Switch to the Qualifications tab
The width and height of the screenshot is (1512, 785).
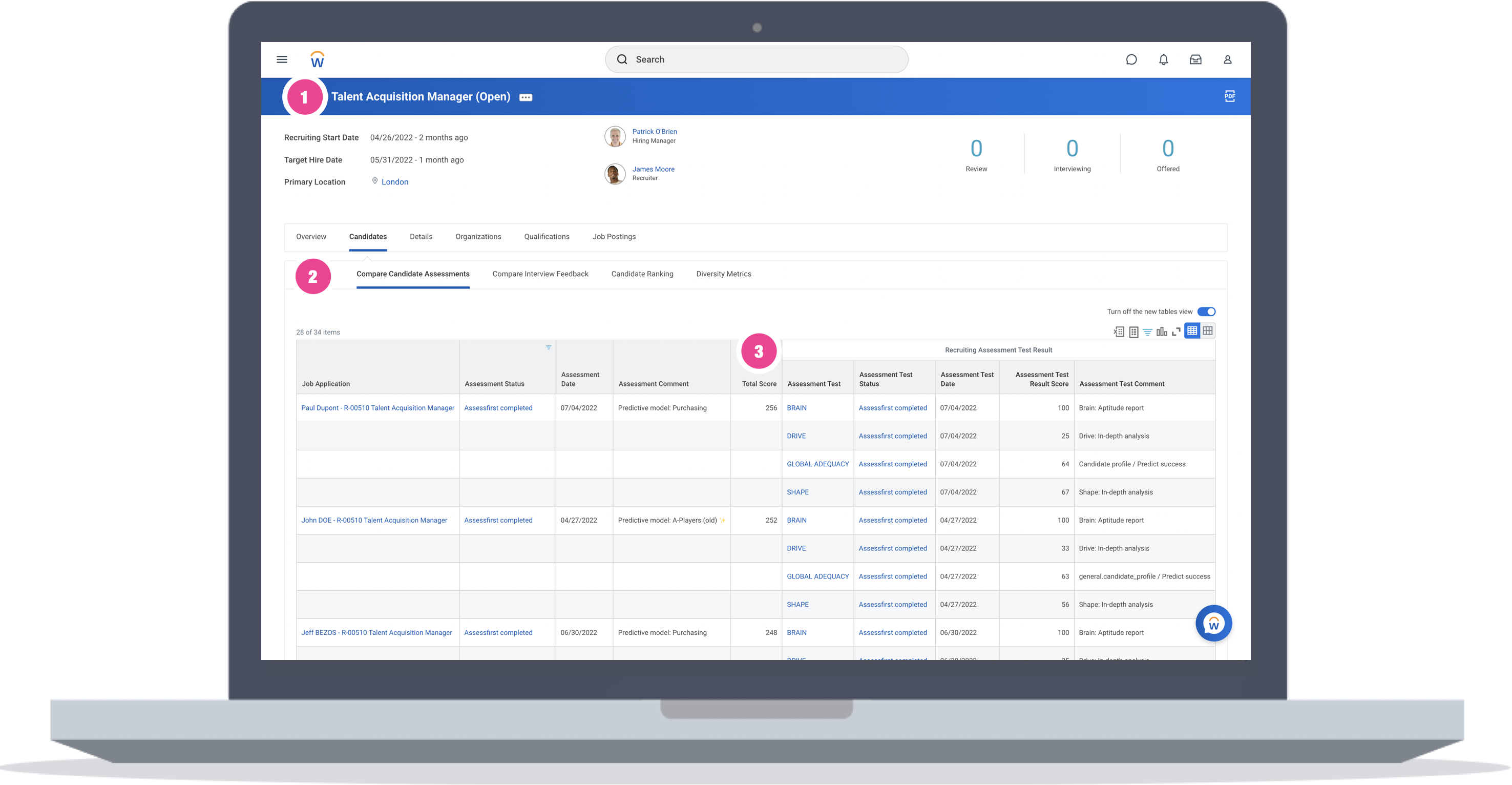(547, 237)
